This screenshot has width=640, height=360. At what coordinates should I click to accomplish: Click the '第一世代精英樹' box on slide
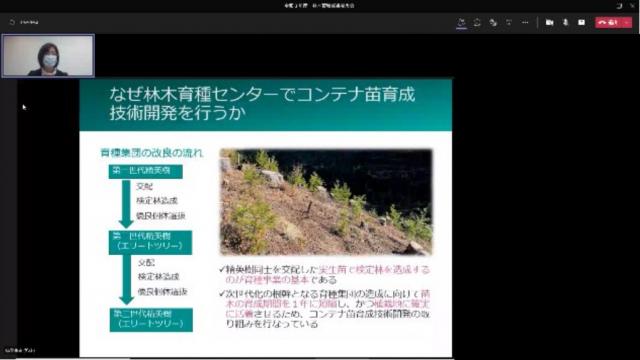tap(145, 171)
